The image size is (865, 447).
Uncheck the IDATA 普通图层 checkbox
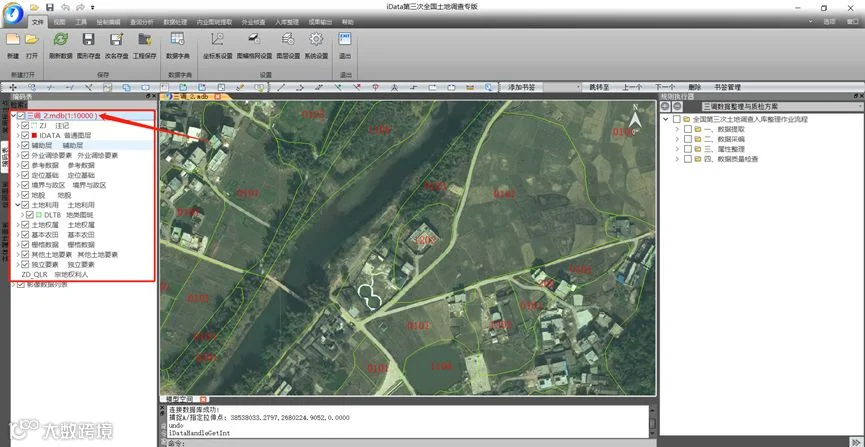25,136
